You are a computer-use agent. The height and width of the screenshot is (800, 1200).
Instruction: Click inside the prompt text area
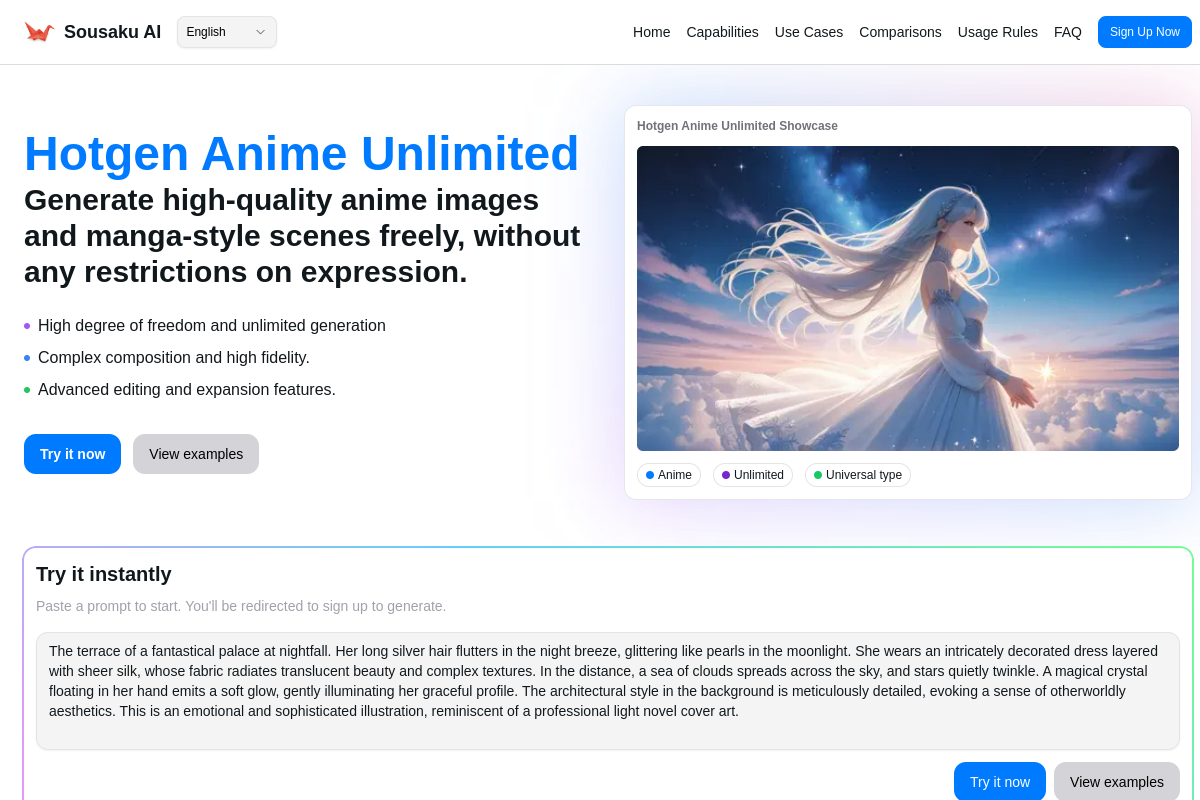coord(607,690)
